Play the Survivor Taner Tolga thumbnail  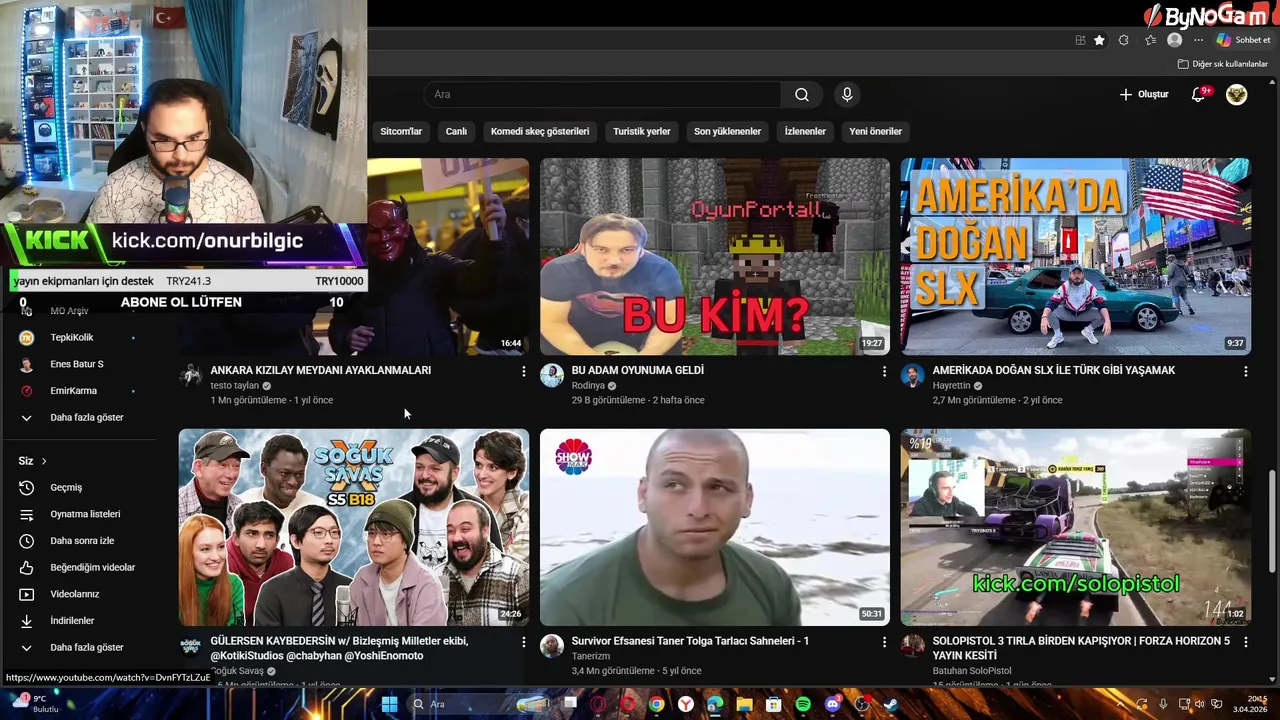click(x=715, y=527)
